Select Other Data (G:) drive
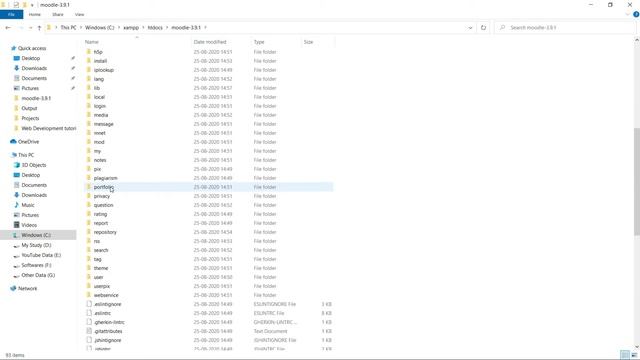640x360 pixels. click(38, 275)
